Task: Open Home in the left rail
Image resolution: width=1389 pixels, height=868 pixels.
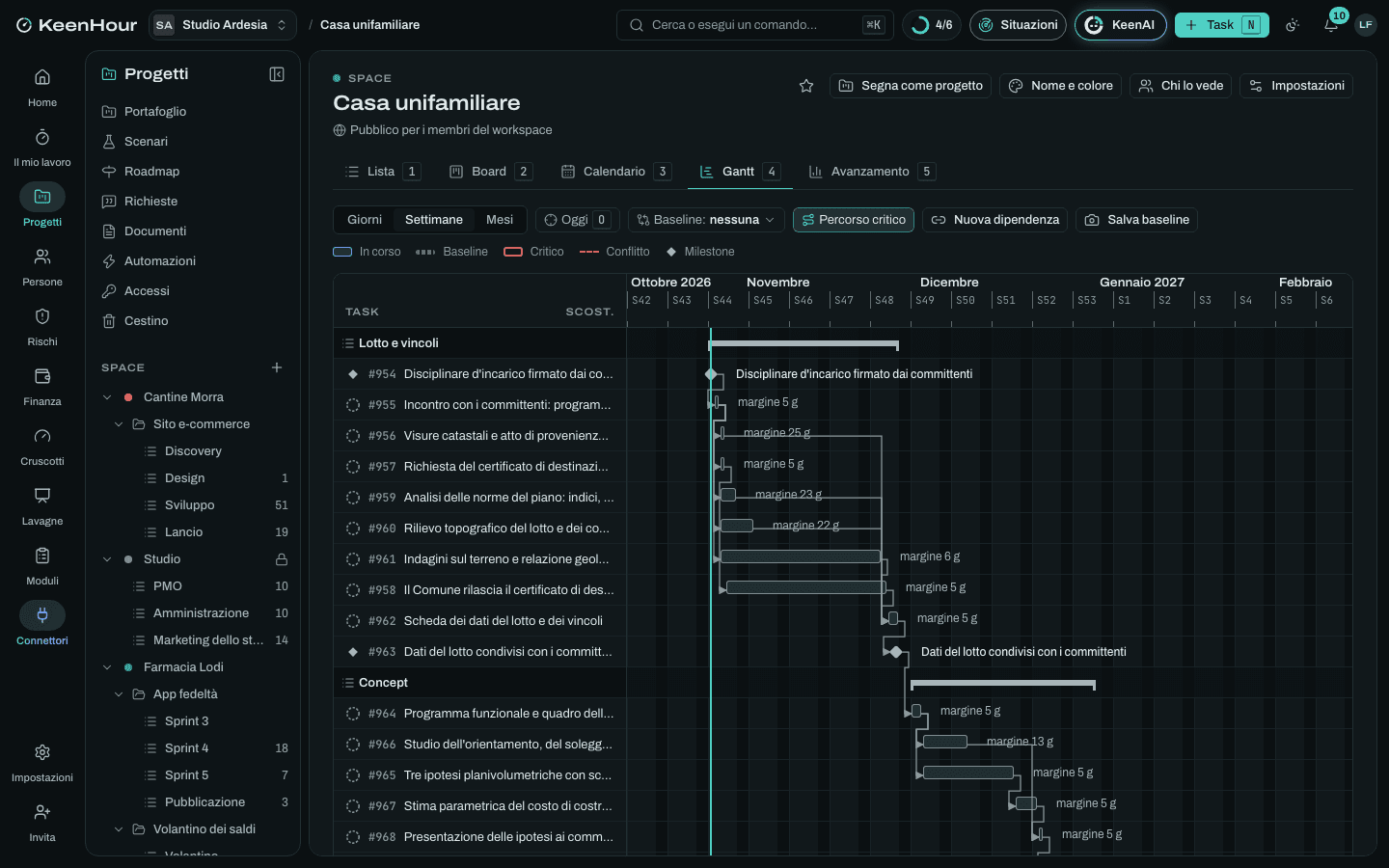Action: pos(42,87)
